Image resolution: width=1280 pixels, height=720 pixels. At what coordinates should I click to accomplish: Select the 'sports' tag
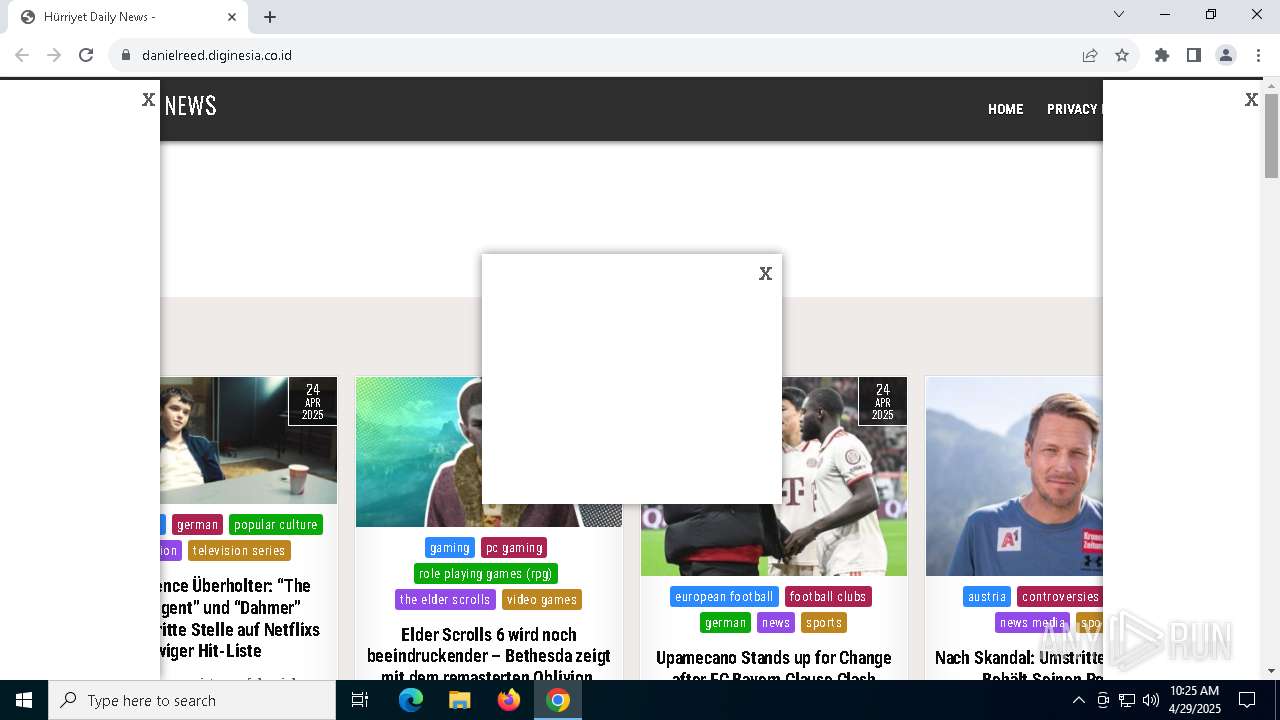coord(824,623)
